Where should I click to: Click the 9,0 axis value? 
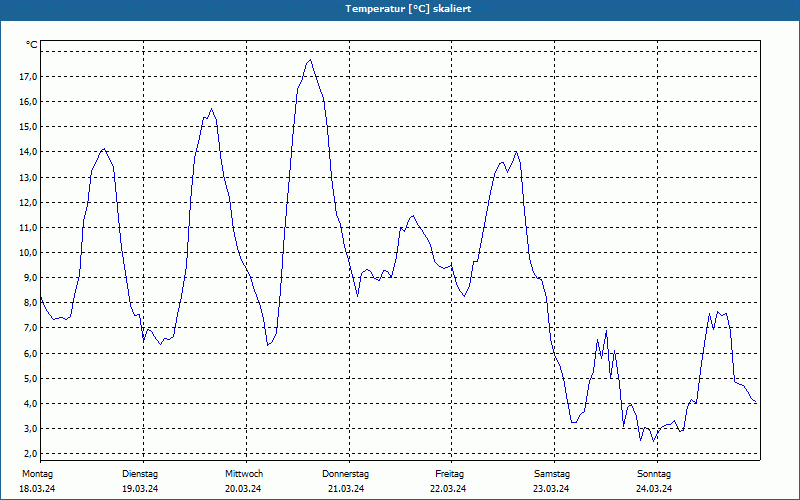point(30,278)
